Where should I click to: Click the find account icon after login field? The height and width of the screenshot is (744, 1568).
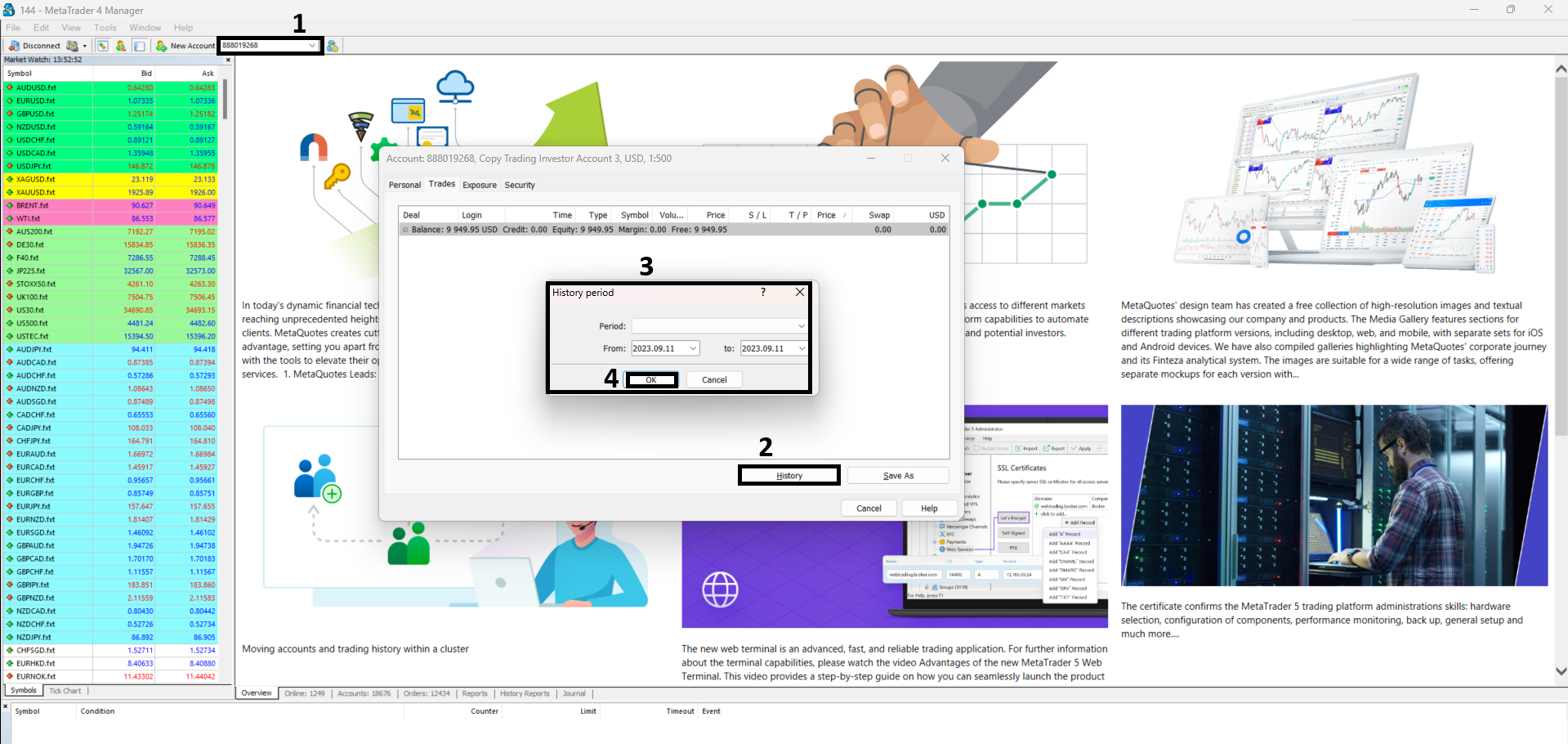(333, 46)
